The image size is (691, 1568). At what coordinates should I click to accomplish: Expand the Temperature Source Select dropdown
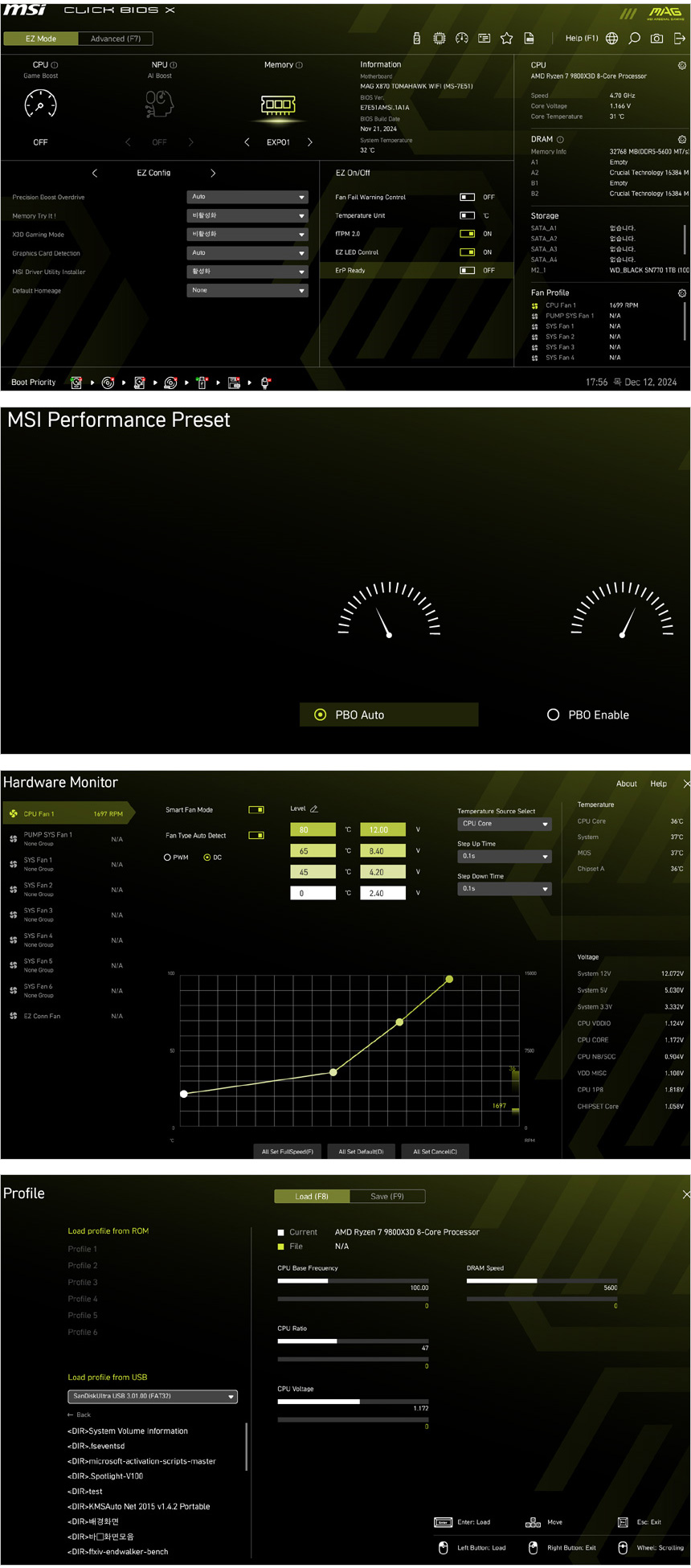click(x=504, y=824)
